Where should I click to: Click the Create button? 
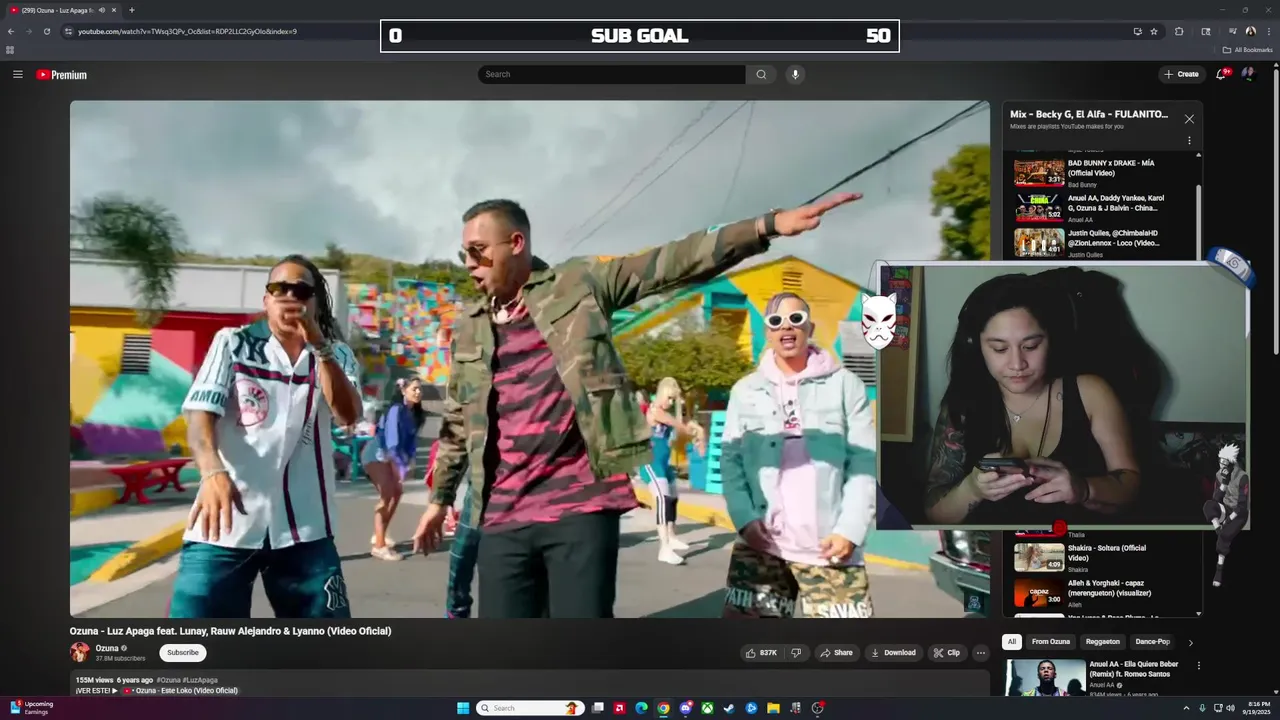coord(1181,74)
